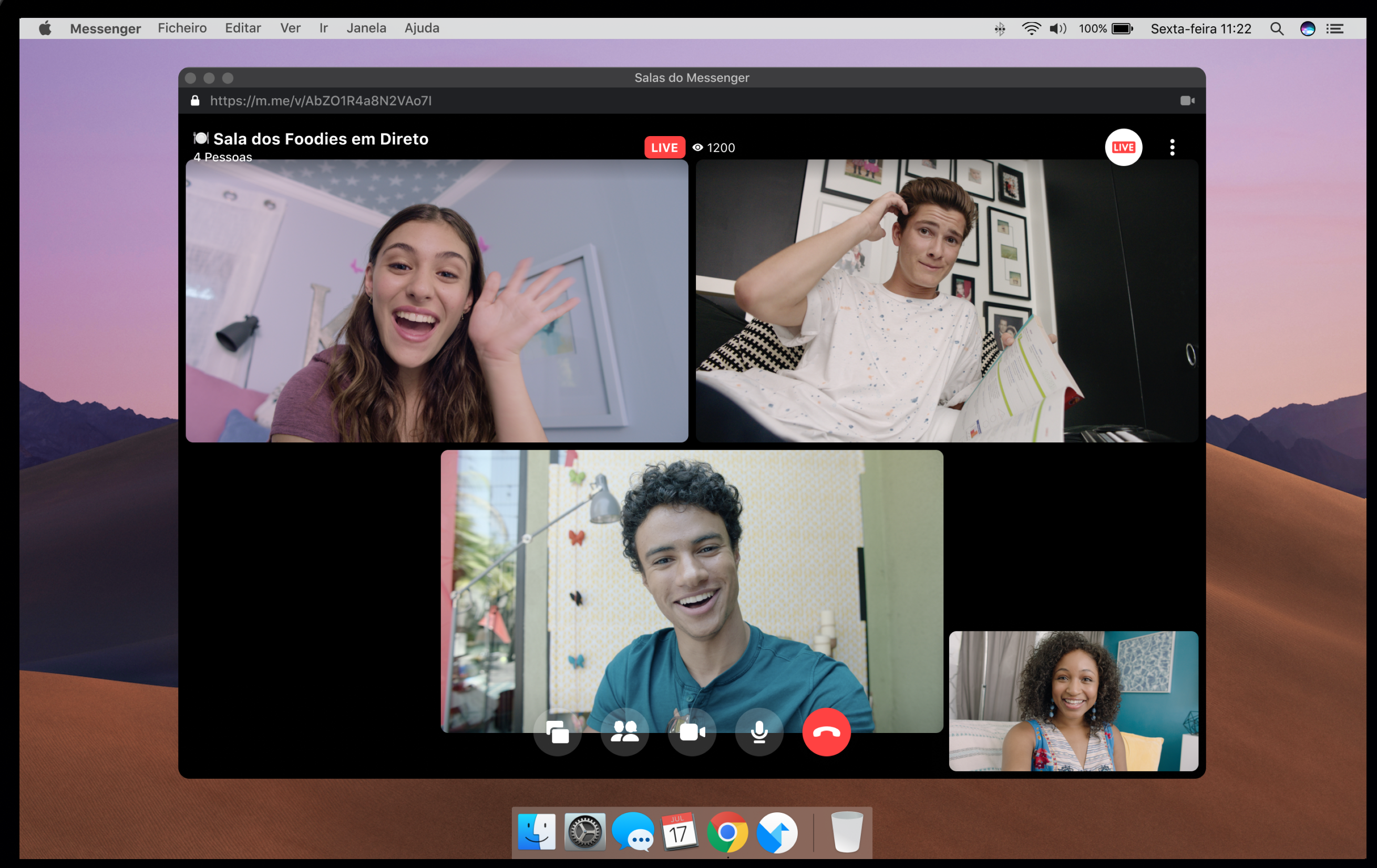
Task: Click the Messenger icon in the Dock
Action: [632, 833]
